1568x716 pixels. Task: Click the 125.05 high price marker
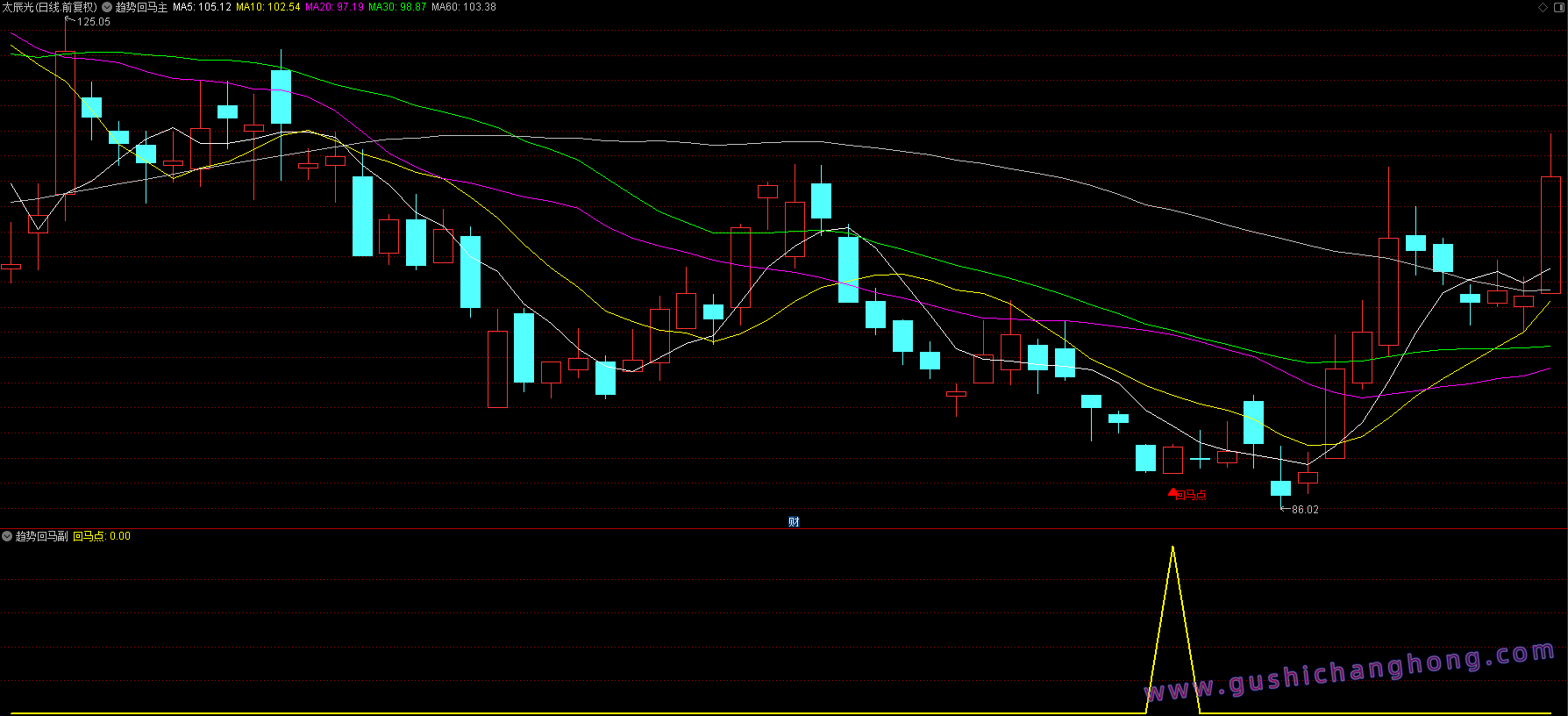(94, 22)
